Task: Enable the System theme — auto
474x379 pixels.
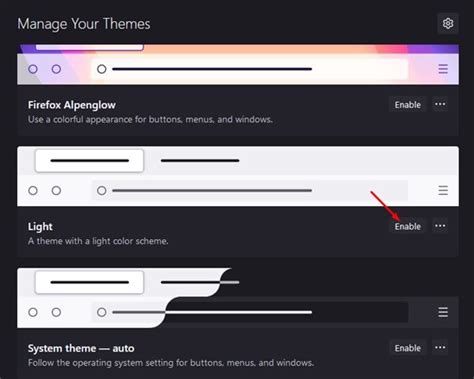Action: tap(407, 348)
